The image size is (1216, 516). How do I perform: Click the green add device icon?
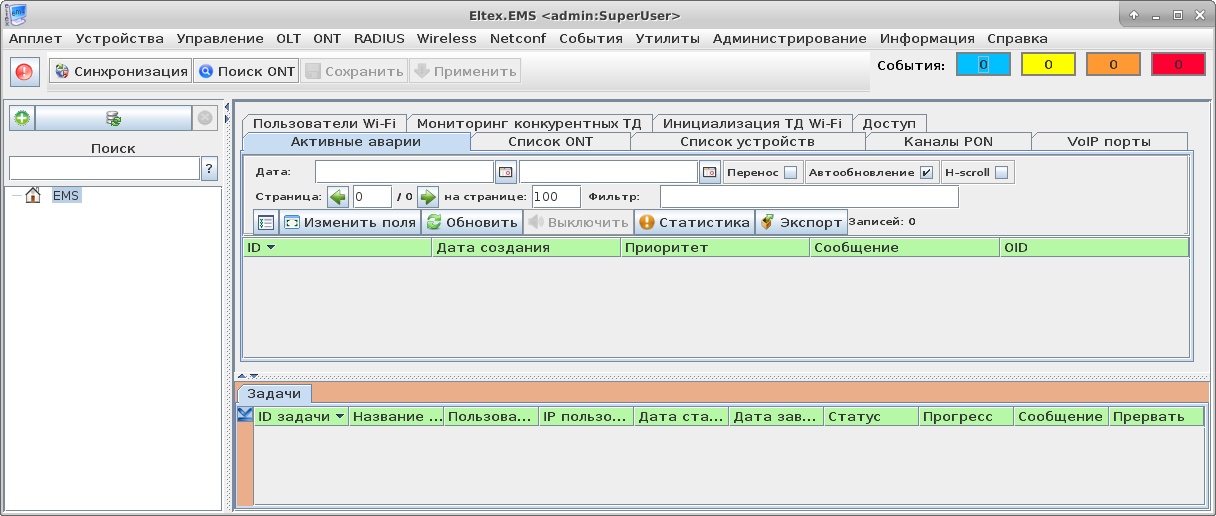pos(21,118)
